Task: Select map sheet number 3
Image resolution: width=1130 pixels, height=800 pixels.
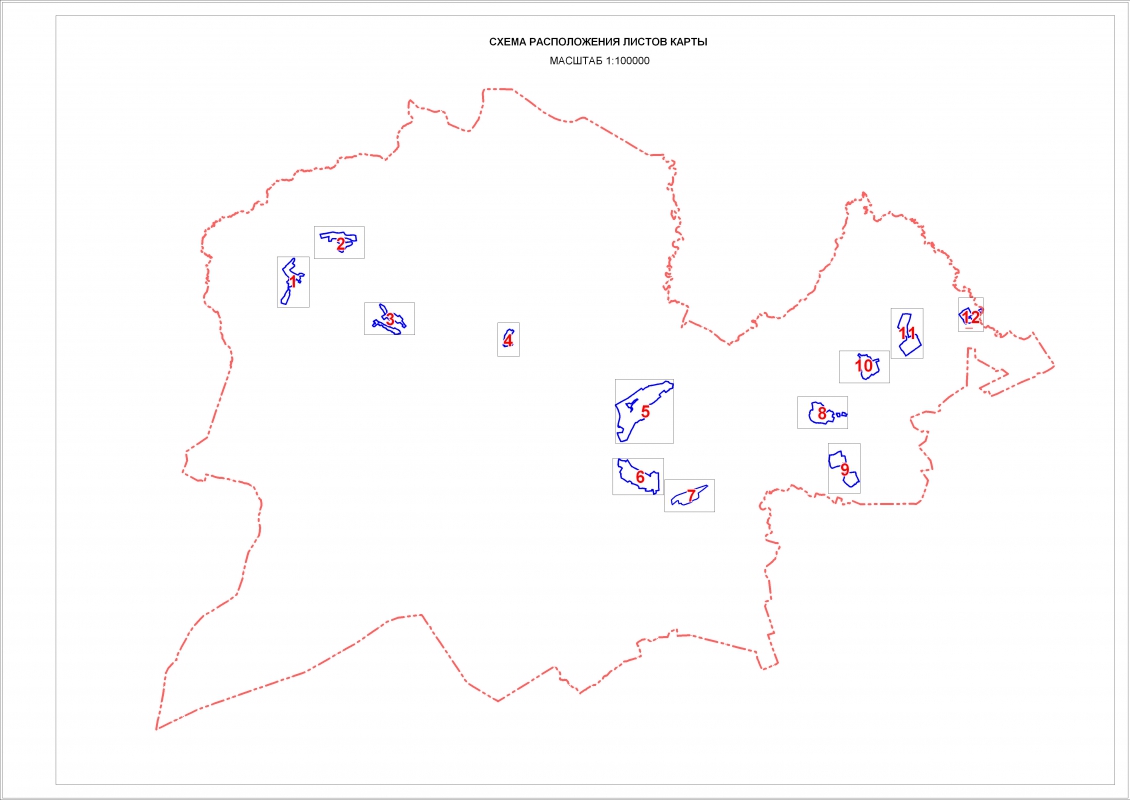Action: pos(389,319)
